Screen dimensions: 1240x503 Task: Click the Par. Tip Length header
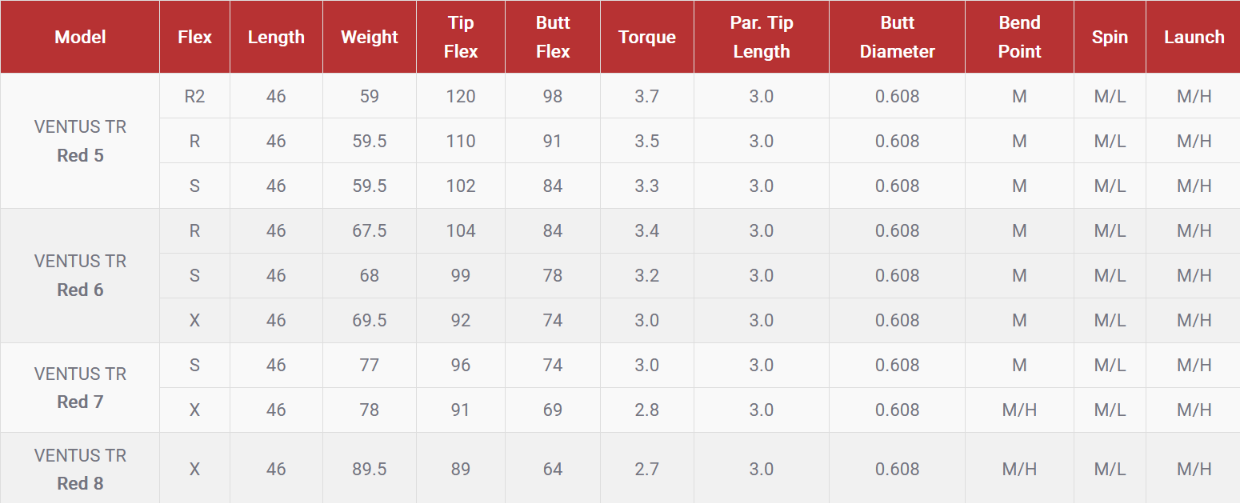(761, 37)
